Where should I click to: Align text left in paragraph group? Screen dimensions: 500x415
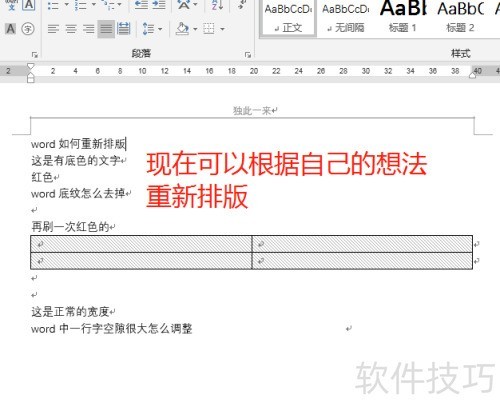coord(53,29)
